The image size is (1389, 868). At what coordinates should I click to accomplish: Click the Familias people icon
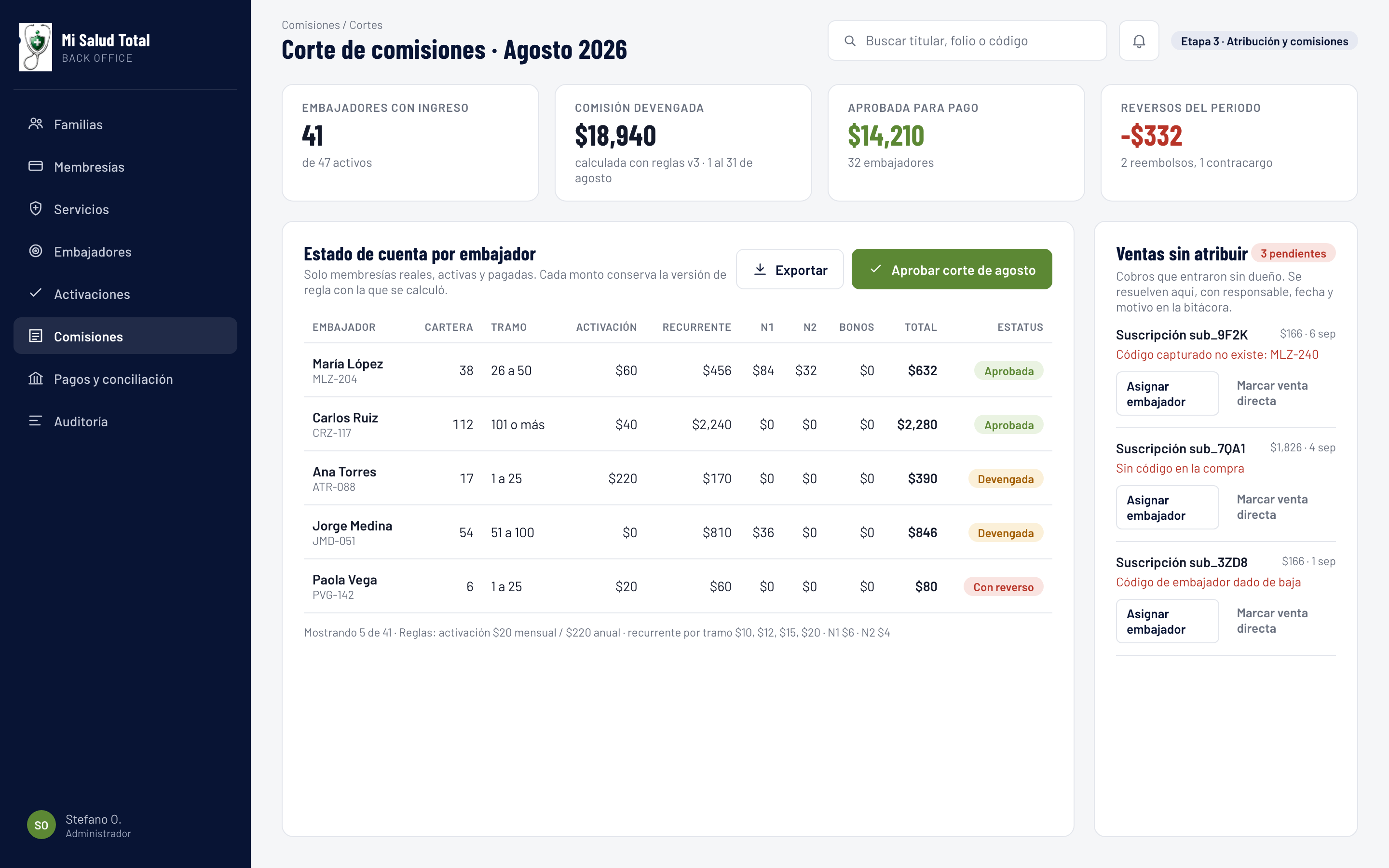[x=36, y=123]
